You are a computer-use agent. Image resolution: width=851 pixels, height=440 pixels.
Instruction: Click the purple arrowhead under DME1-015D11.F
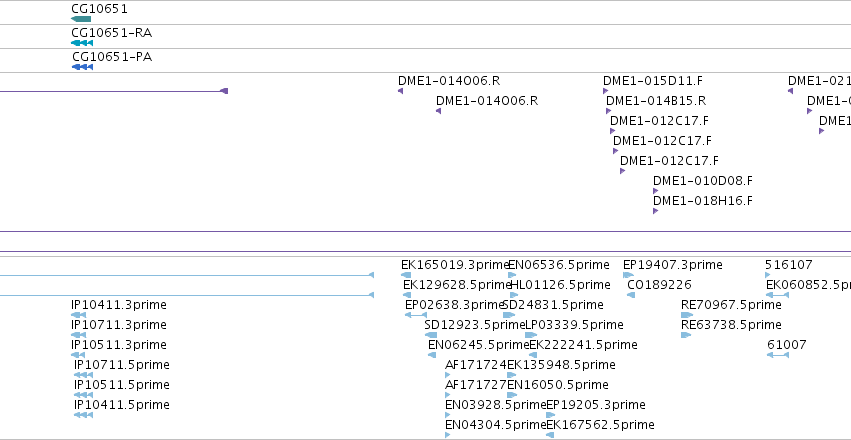(x=605, y=91)
